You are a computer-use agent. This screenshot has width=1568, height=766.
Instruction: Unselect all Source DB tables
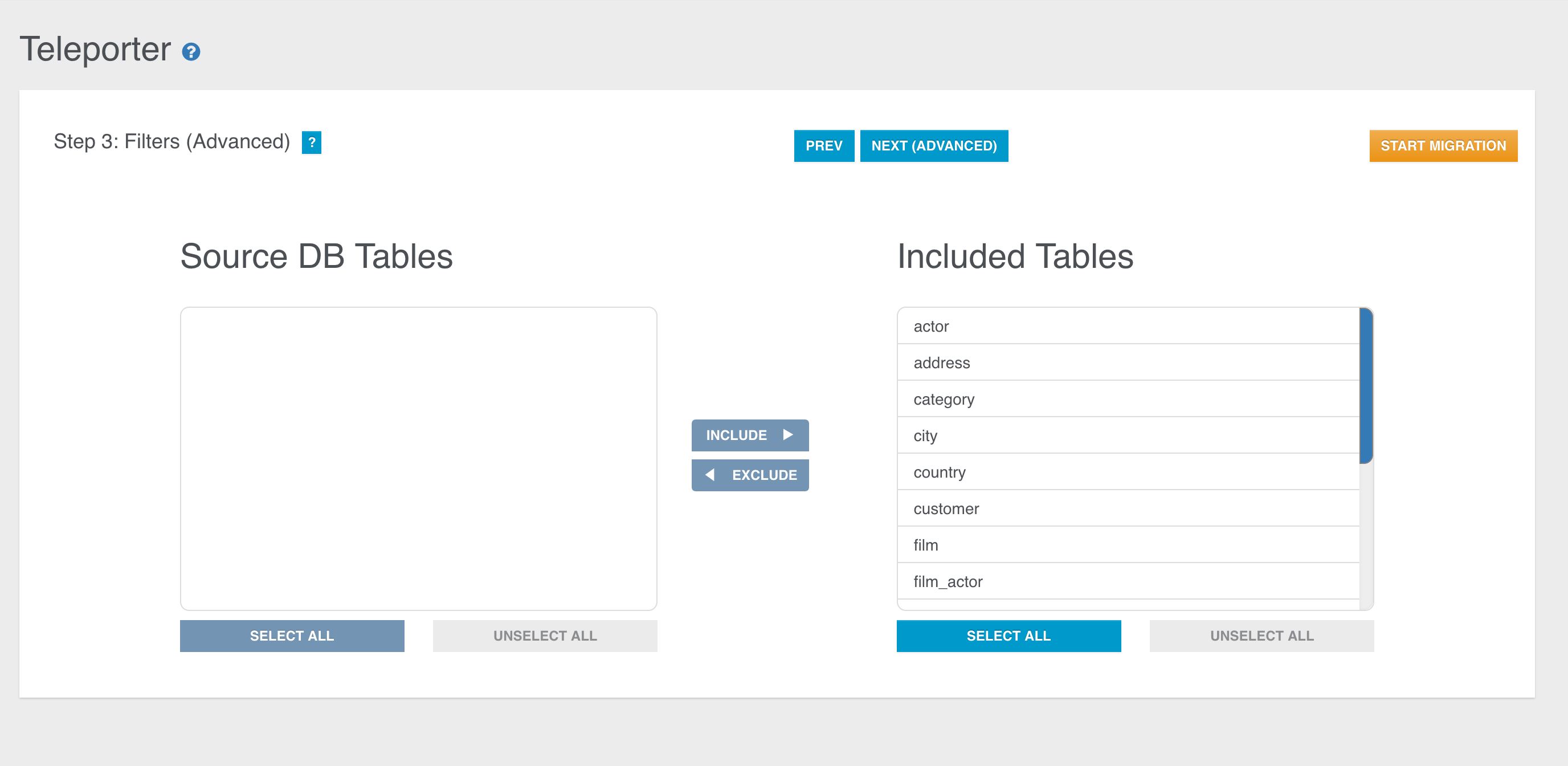[x=544, y=635]
